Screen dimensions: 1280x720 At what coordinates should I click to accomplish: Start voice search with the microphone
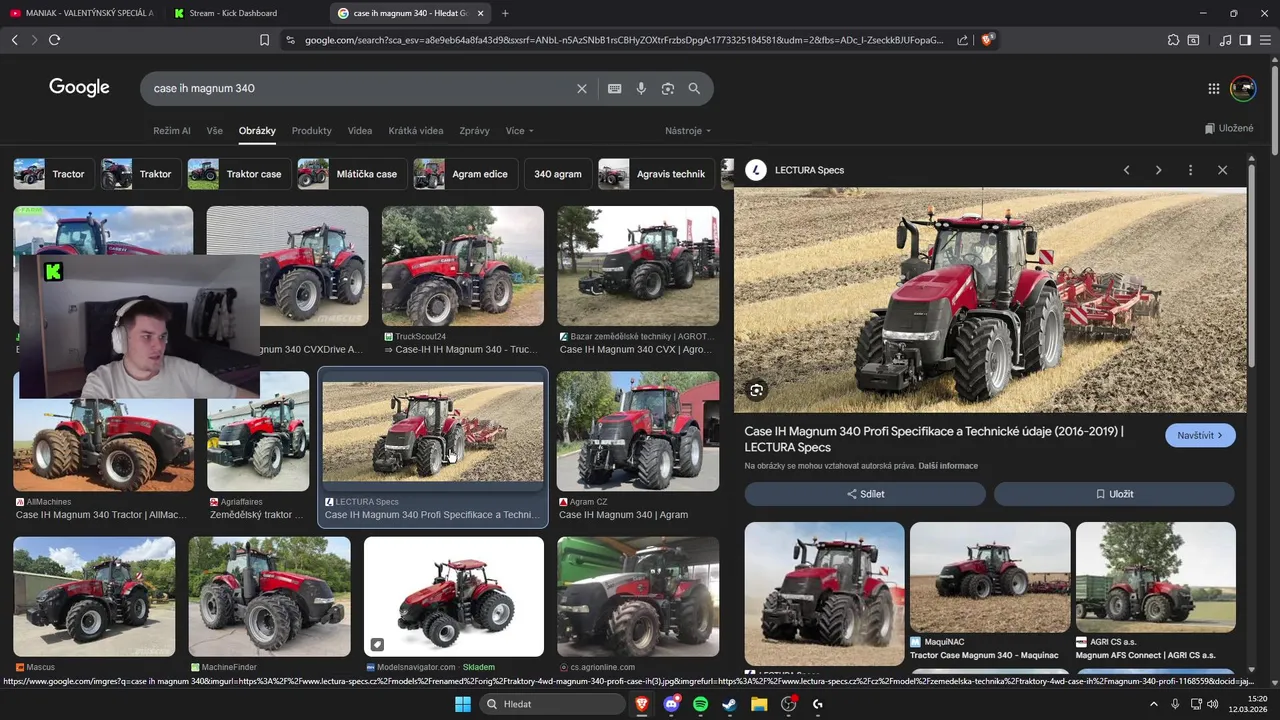tap(641, 88)
